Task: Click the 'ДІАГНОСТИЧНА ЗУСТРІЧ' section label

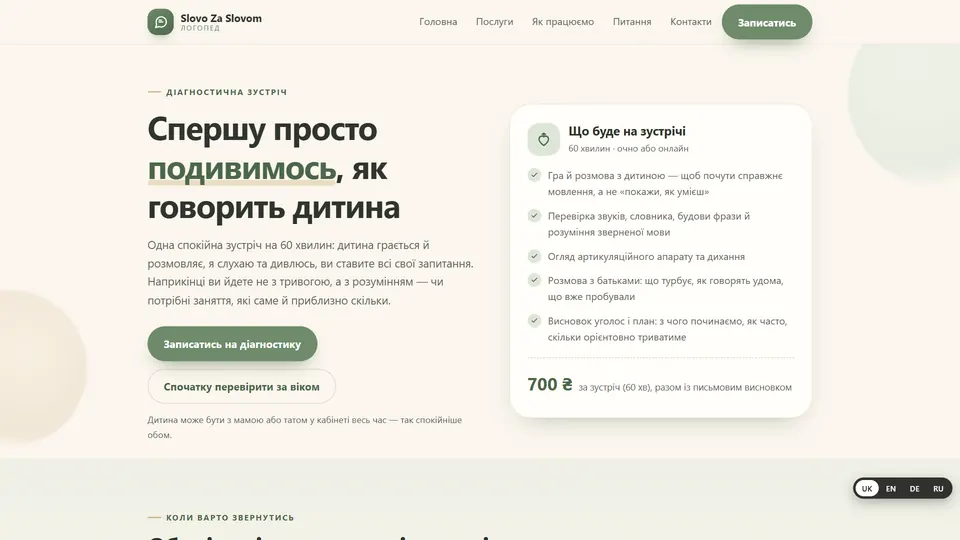Action: 227,92
